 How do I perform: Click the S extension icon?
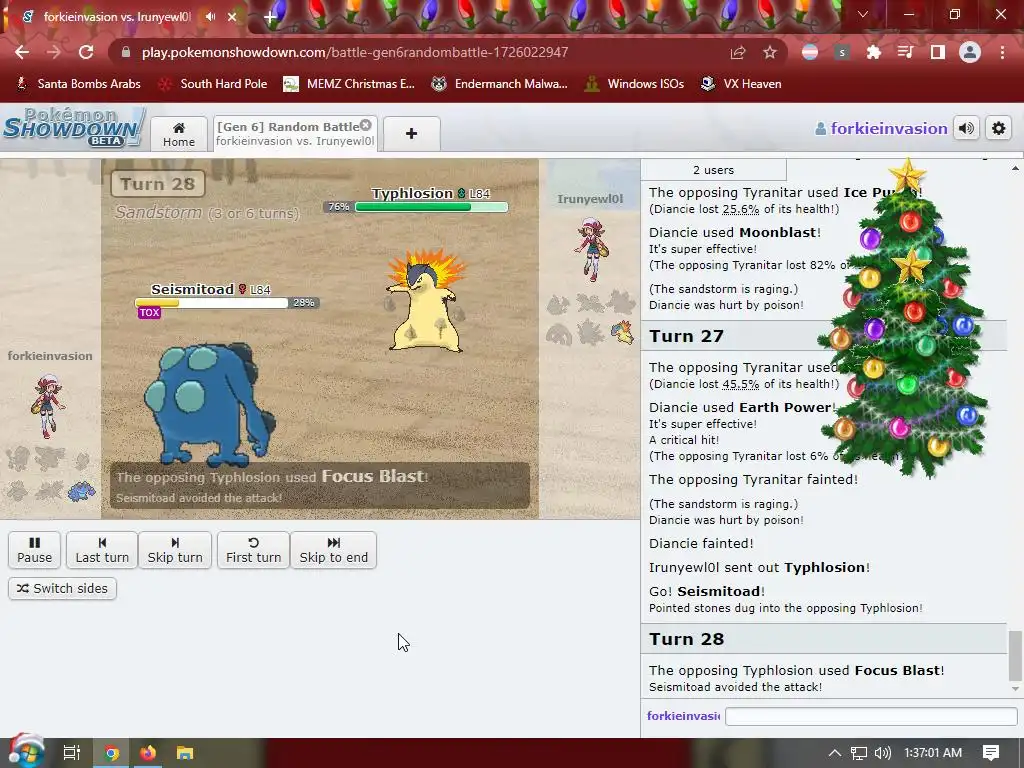coord(842,52)
